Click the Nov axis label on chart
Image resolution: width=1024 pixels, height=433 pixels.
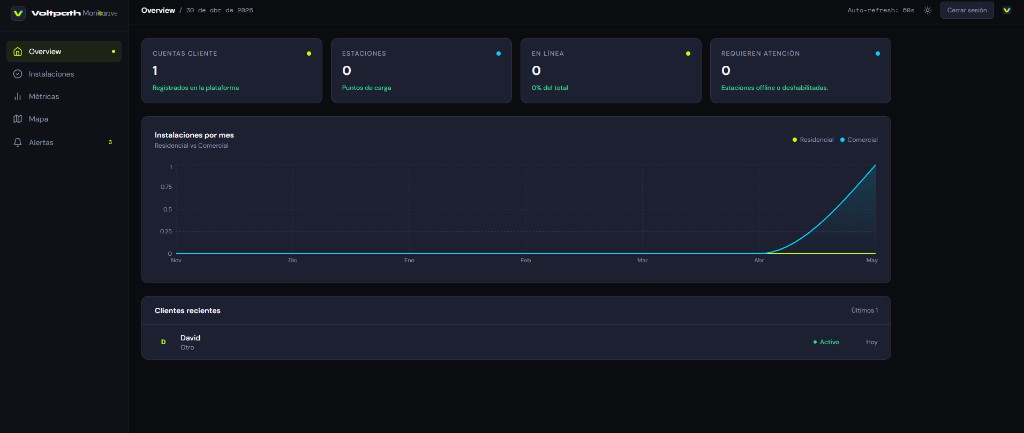176,261
